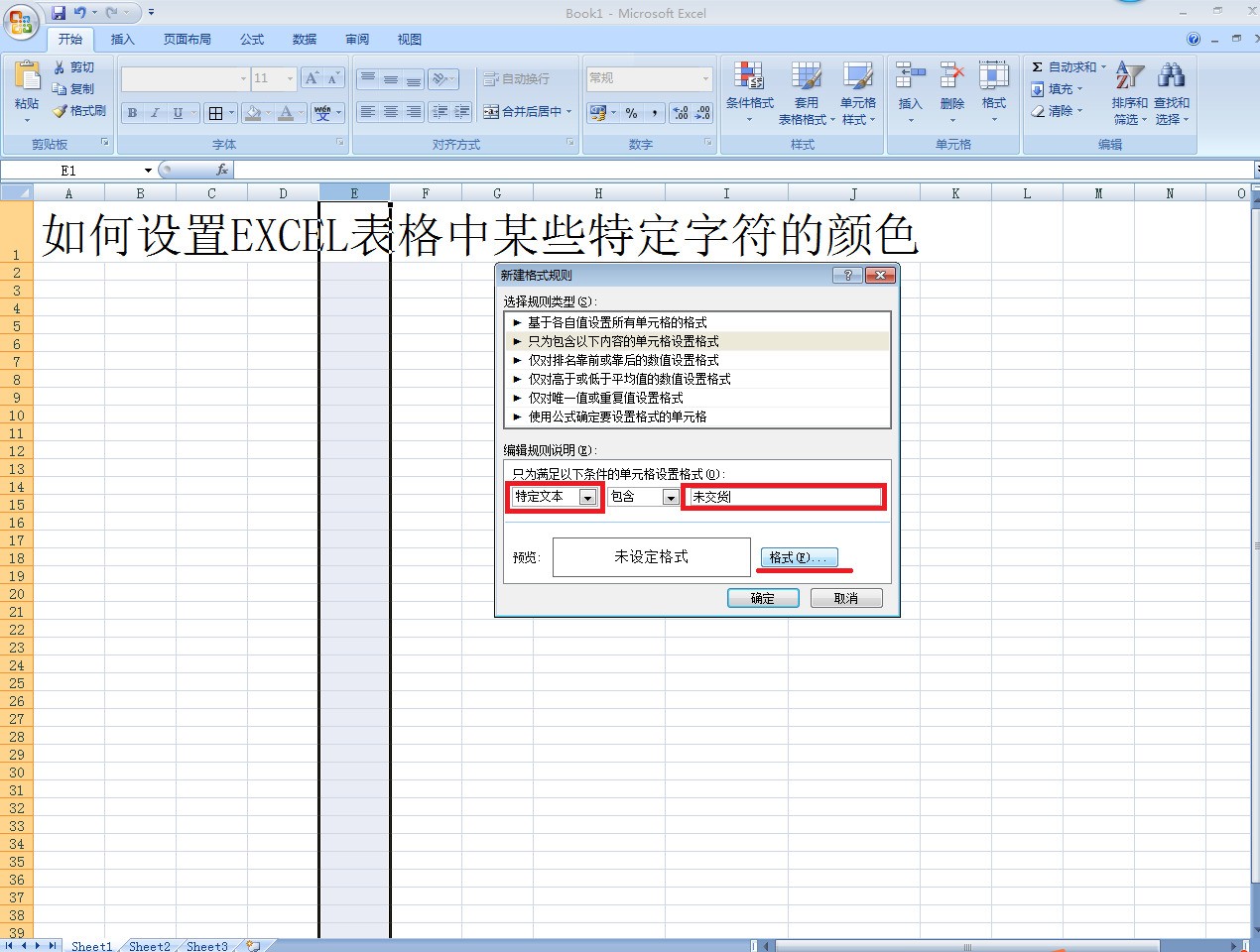
Task: Toggle Wrap Text 自动换行
Action: (516, 78)
